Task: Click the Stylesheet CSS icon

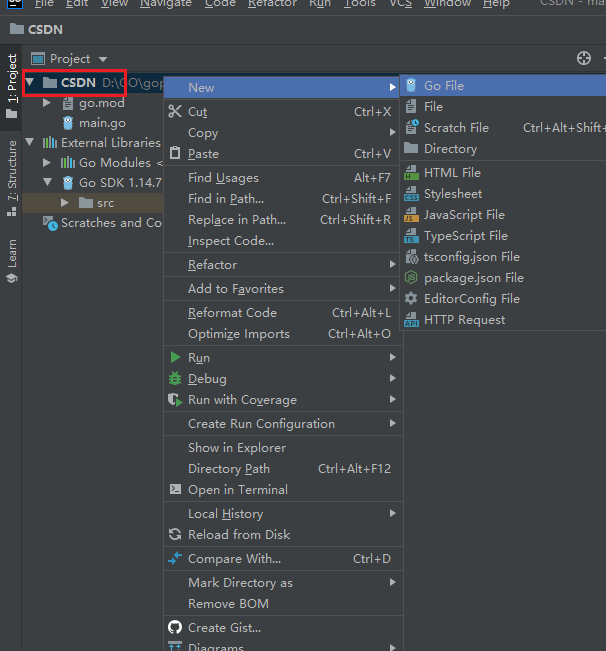Action: pyautogui.click(x=411, y=193)
